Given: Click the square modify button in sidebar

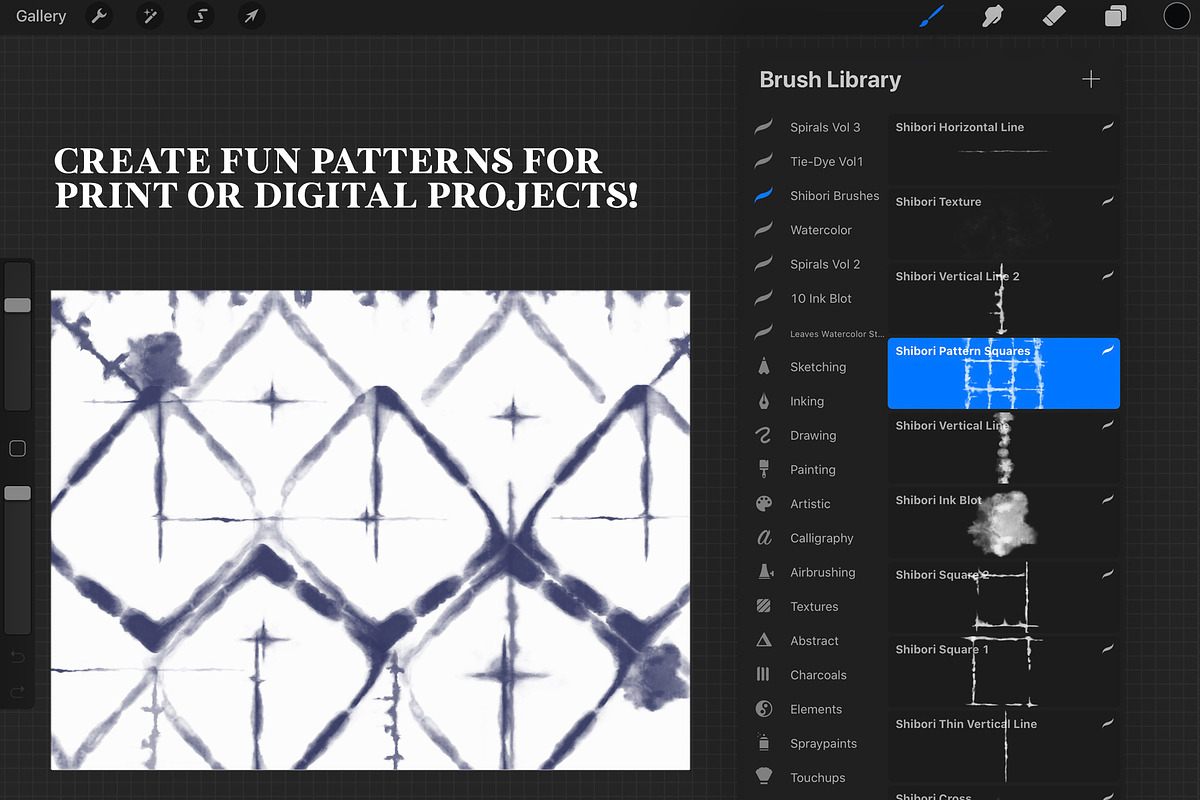Looking at the screenshot, I should (x=17, y=449).
